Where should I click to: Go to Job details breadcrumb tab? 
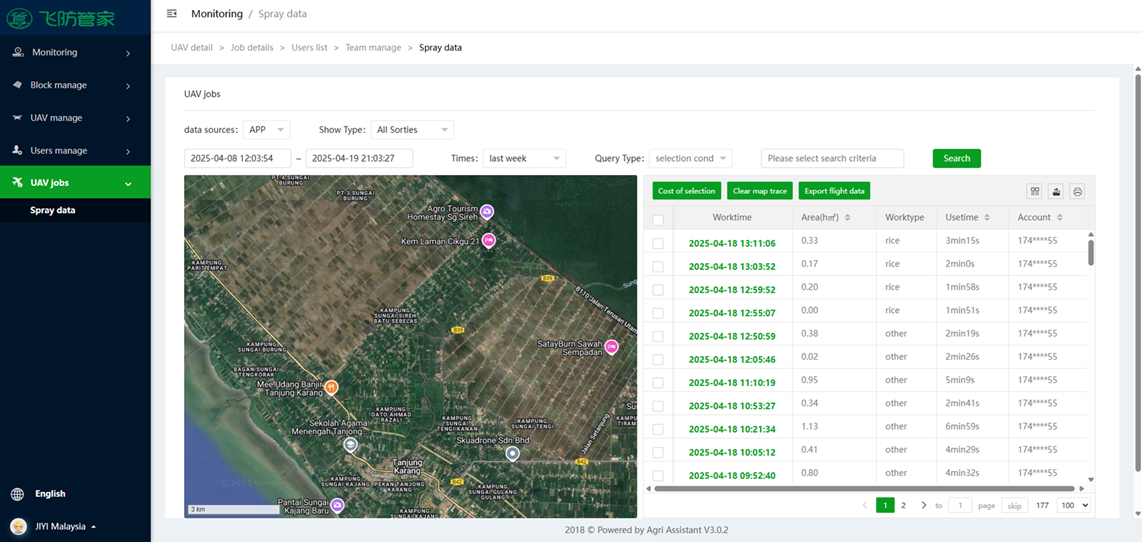[251, 47]
